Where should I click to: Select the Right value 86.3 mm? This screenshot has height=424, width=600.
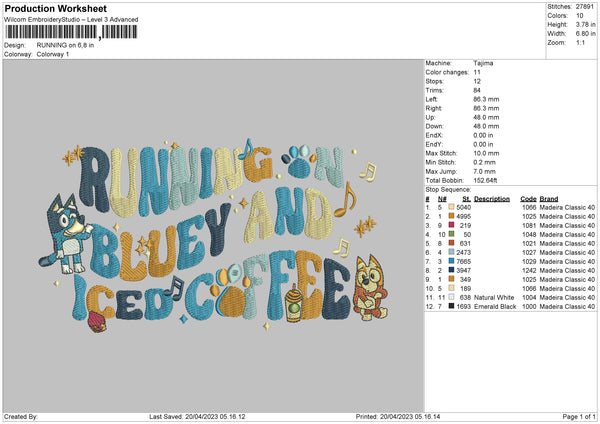click(486, 108)
